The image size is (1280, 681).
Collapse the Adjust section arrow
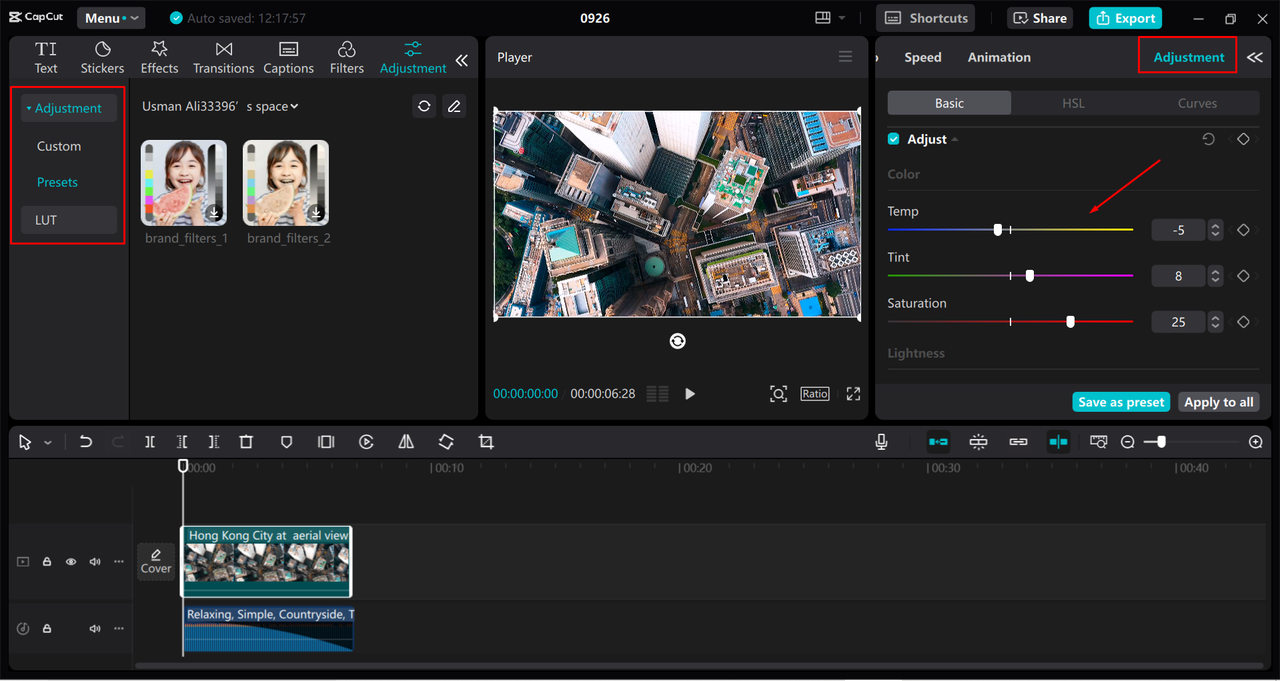(954, 139)
